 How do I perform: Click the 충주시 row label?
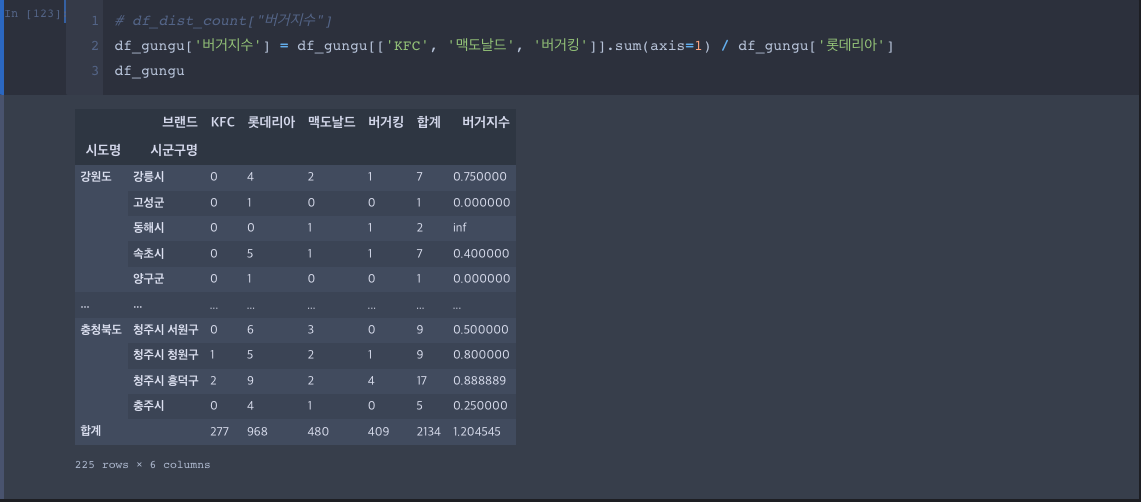click(148, 405)
